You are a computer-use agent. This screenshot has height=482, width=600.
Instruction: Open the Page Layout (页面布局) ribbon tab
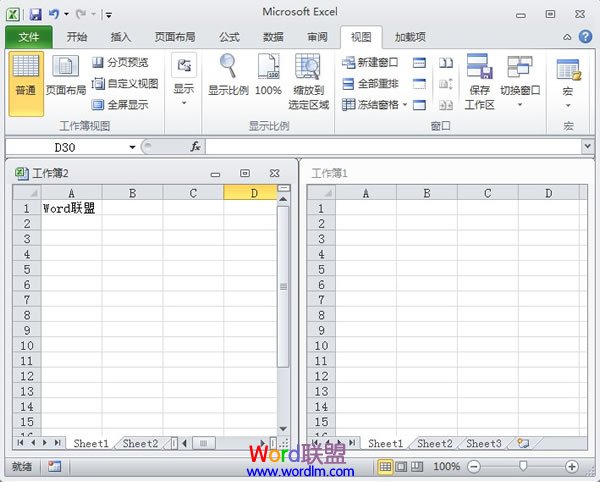click(175, 37)
